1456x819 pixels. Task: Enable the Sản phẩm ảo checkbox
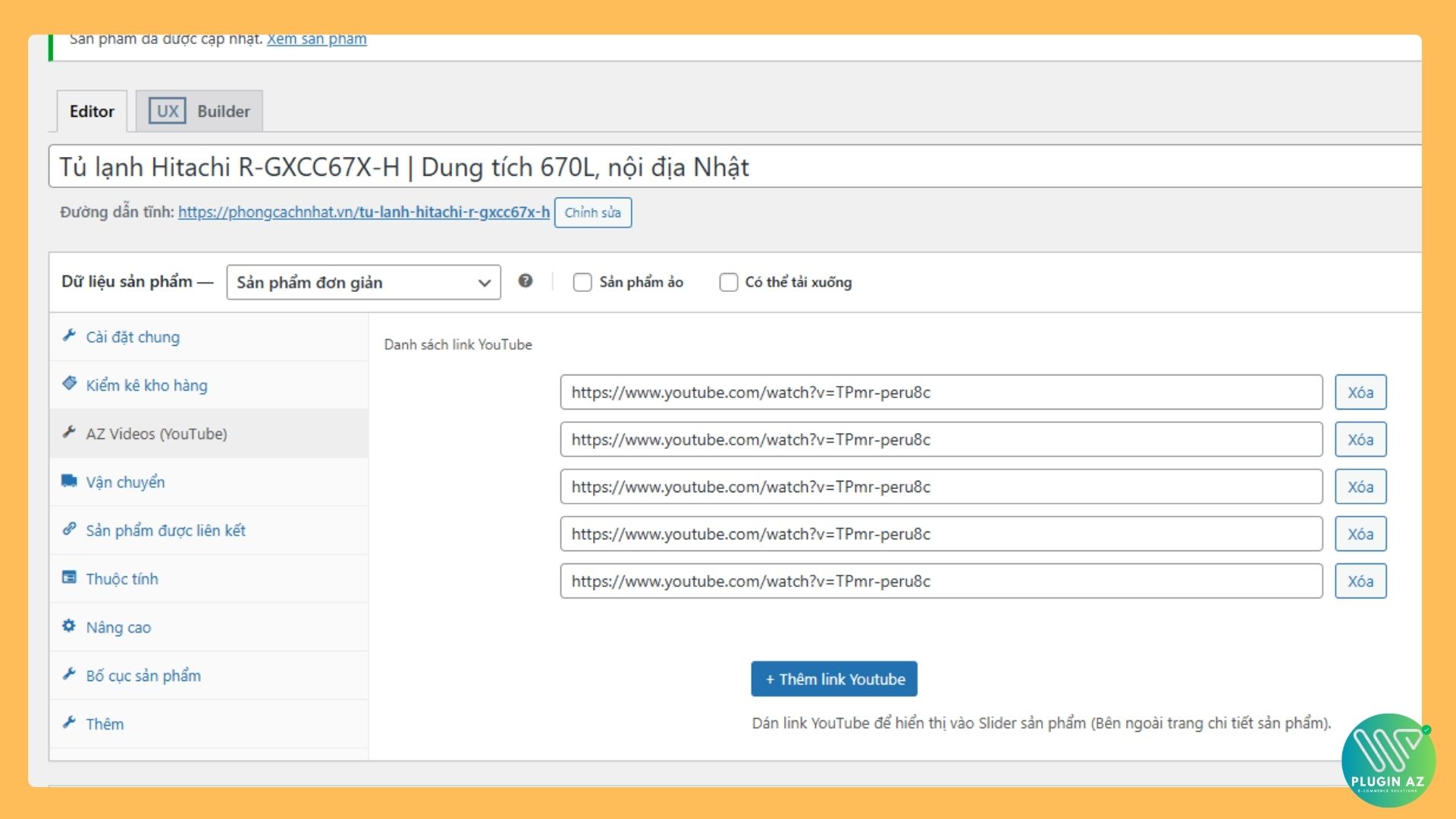[x=582, y=282]
